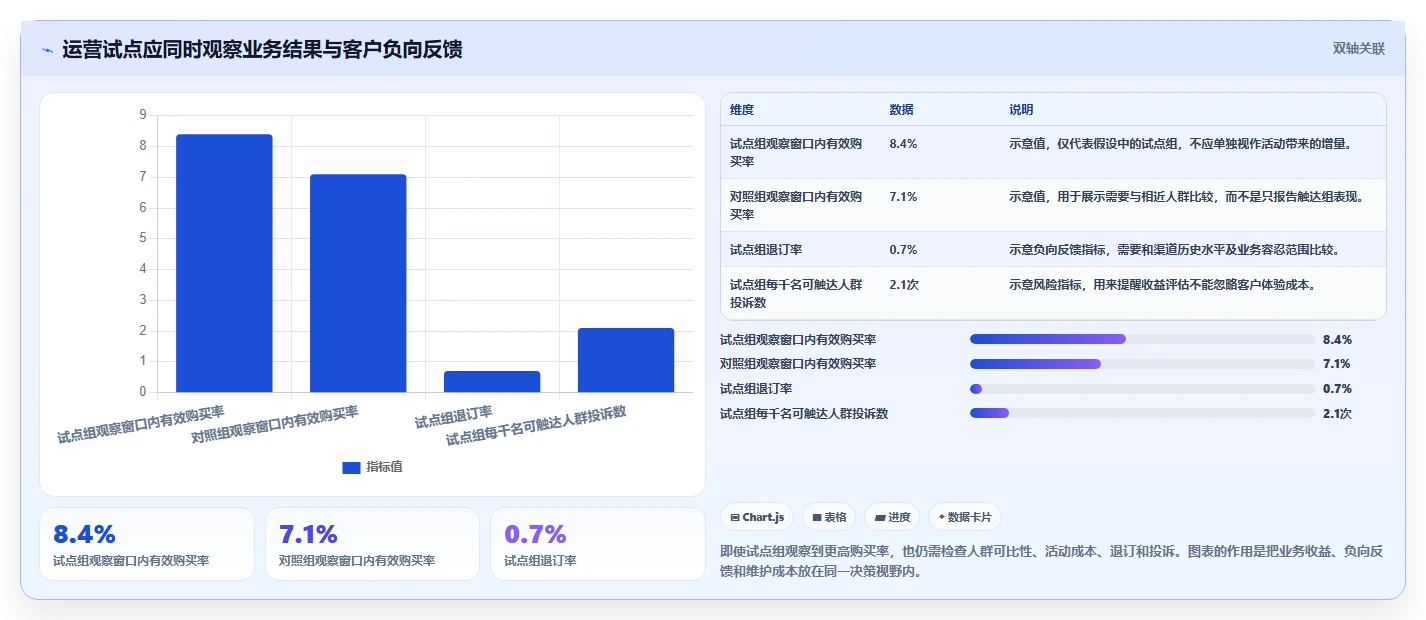Click description starting 示意值，仅代表假设中的试点组
Image resolution: width=1426 pixels, height=620 pixels.
tap(1181, 144)
